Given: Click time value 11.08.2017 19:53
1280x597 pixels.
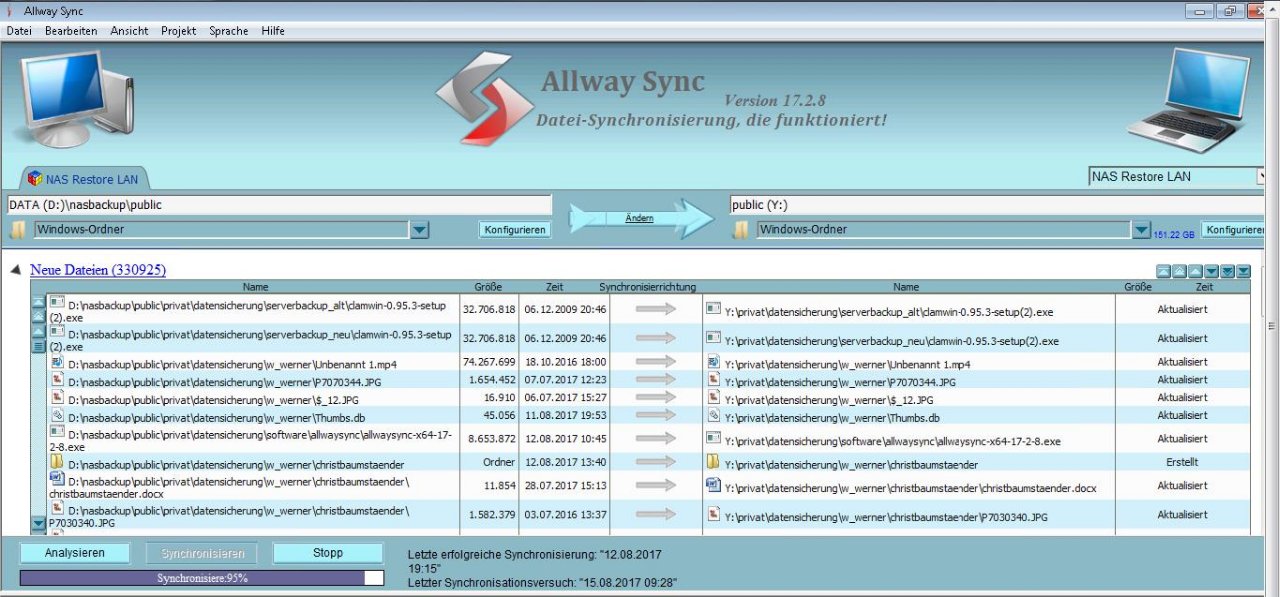Looking at the screenshot, I should [564, 415].
